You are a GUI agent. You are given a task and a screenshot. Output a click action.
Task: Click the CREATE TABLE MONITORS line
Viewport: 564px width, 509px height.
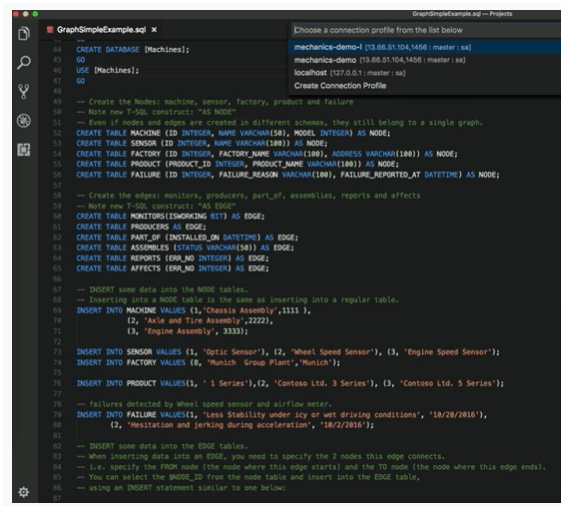coord(170,216)
